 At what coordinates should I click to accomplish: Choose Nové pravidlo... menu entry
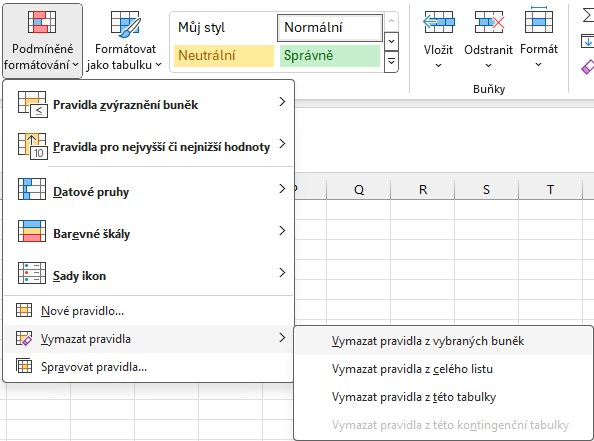tap(148, 311)
